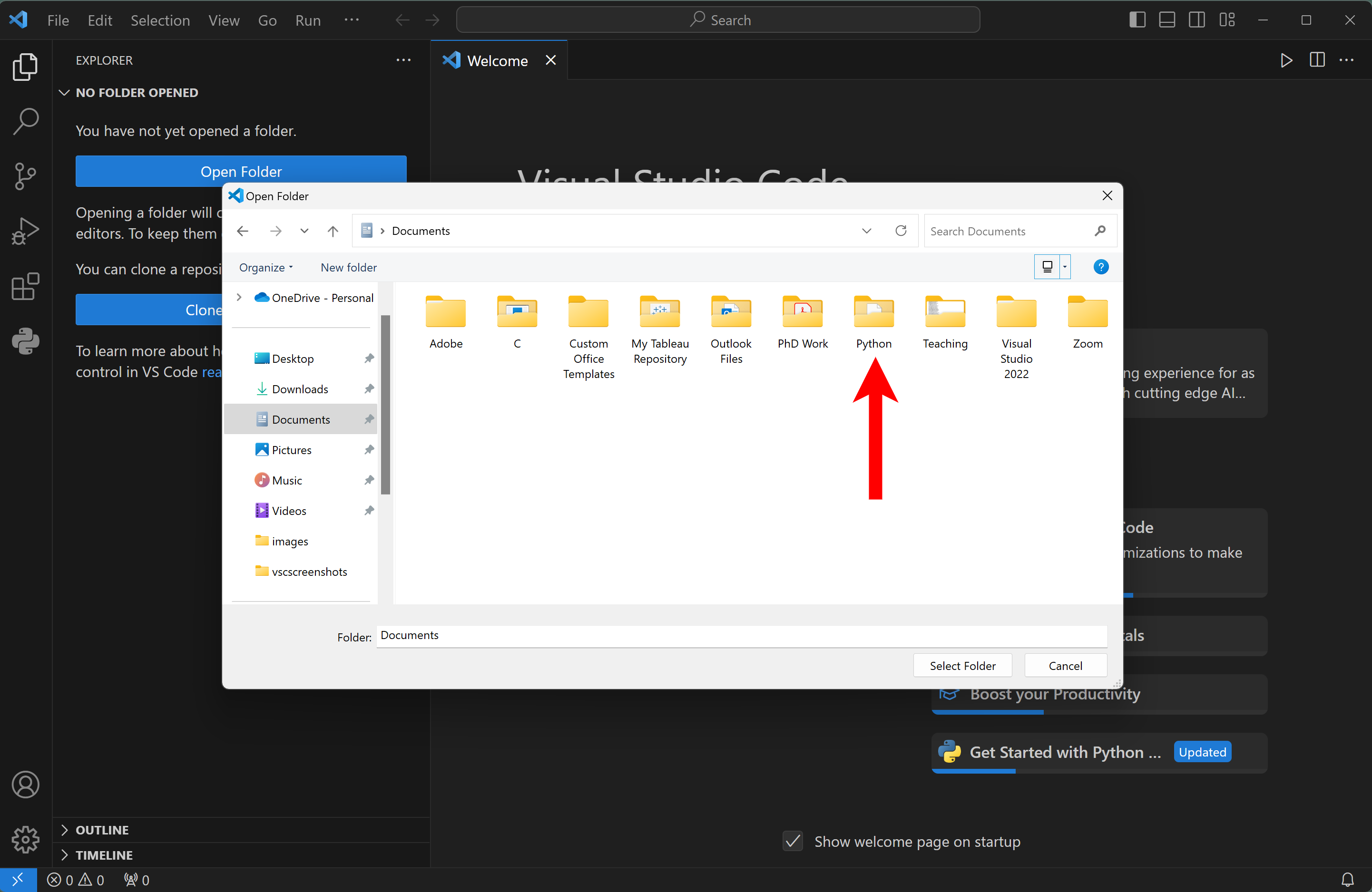
Task: Open notifications bell in status bar
Action: (x=1347, y=880)
